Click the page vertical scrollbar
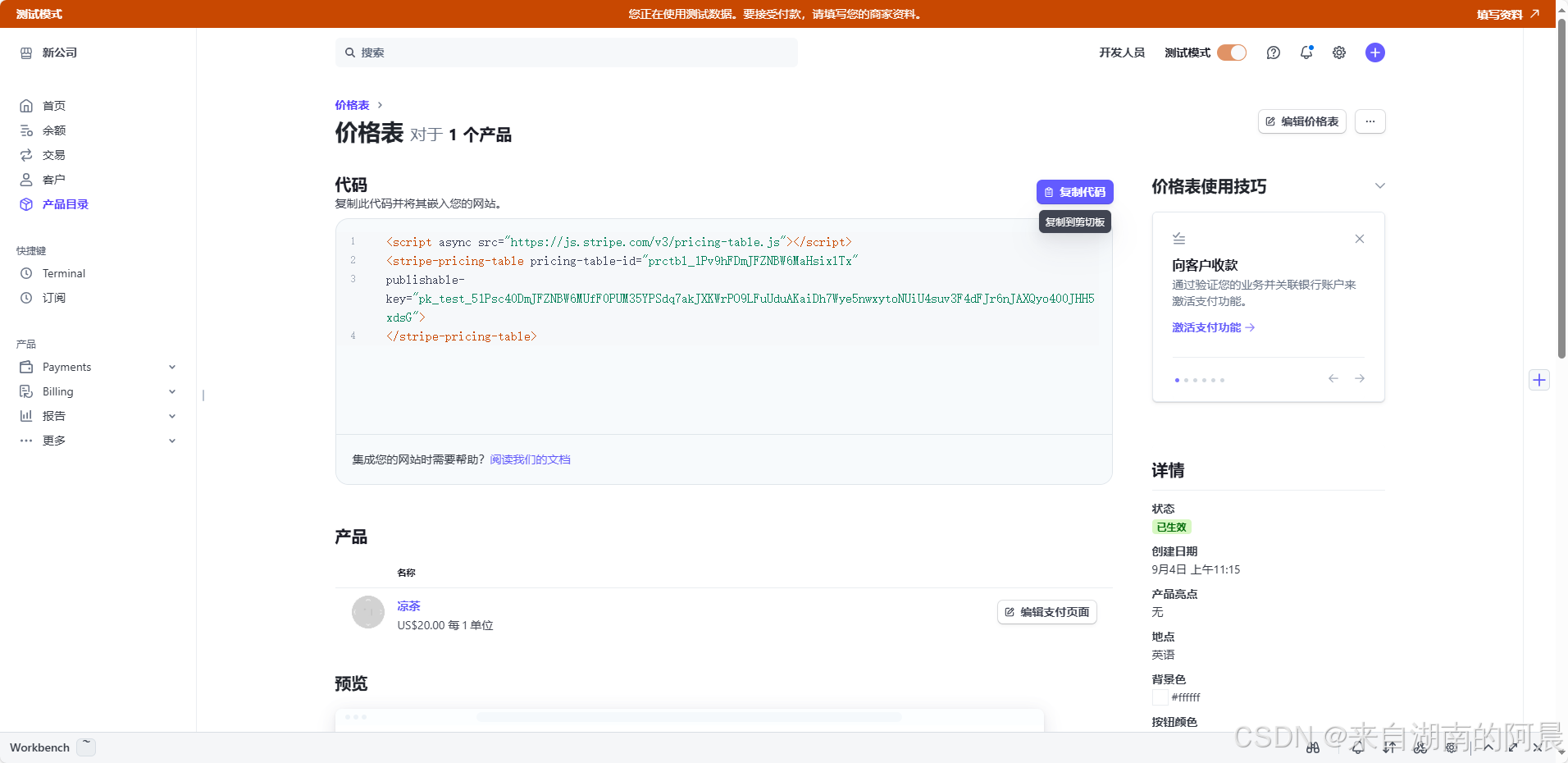 pyautogui.click(x=1561, y=189)
